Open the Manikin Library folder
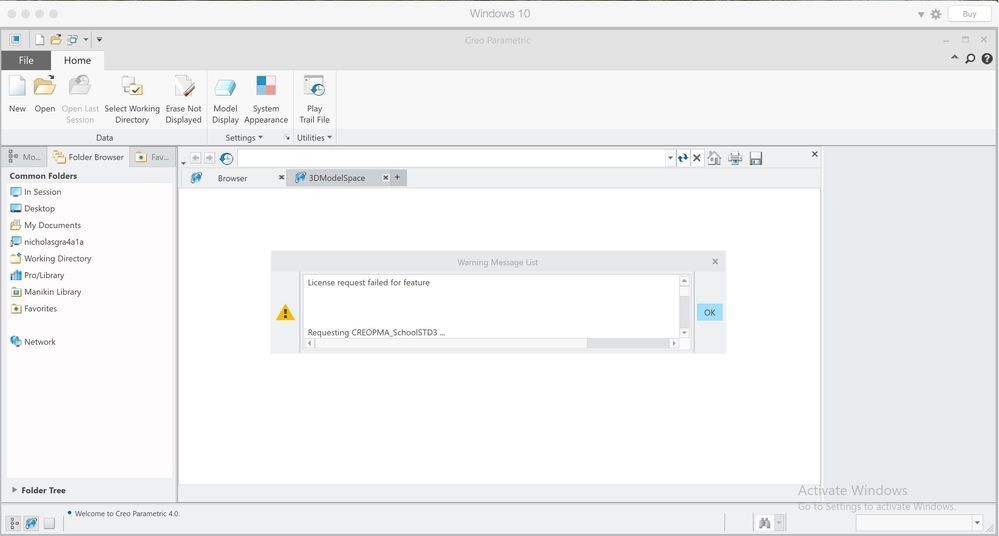 coord(46,291)
